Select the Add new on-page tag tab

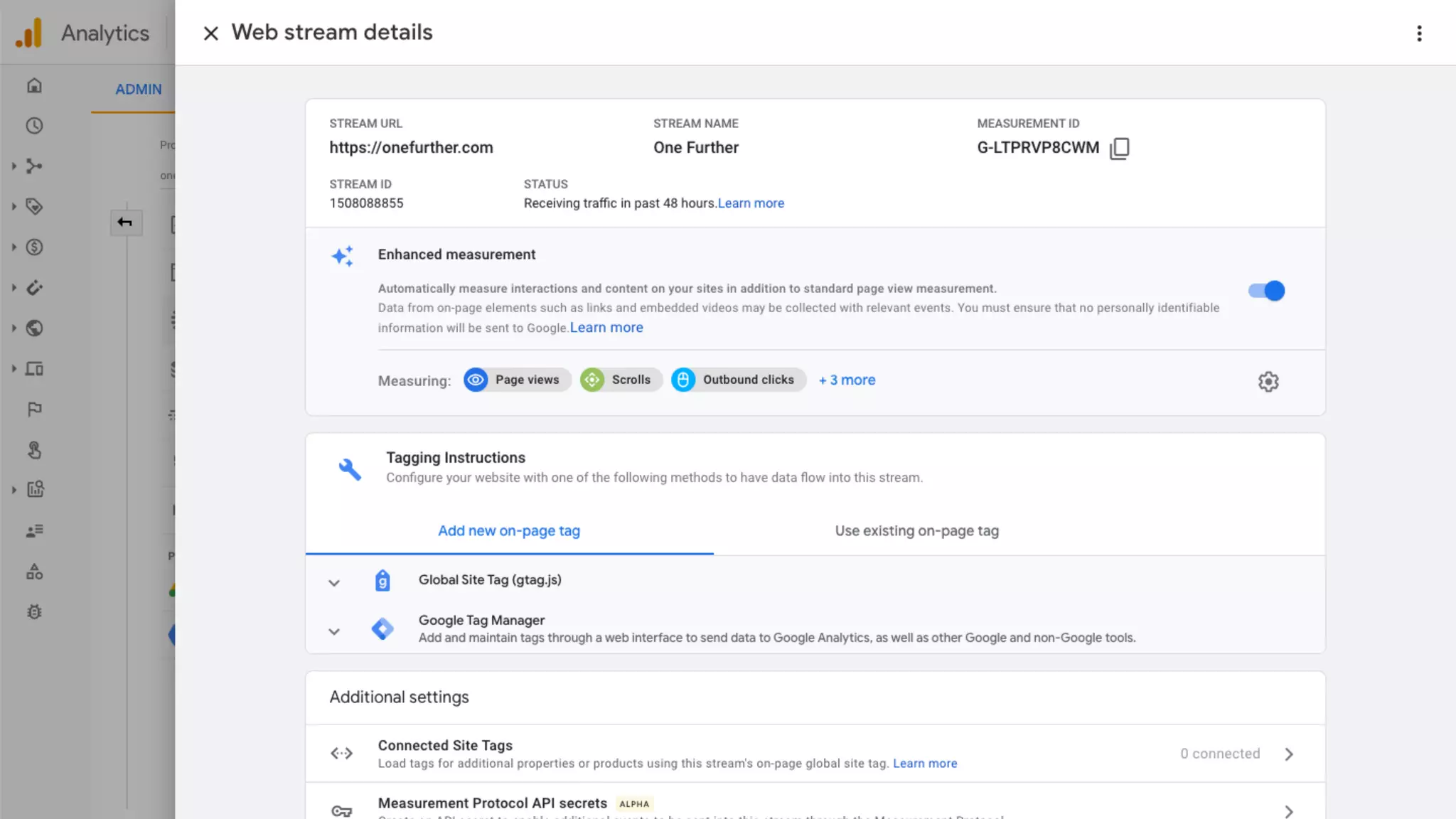[x=509, y=531]
